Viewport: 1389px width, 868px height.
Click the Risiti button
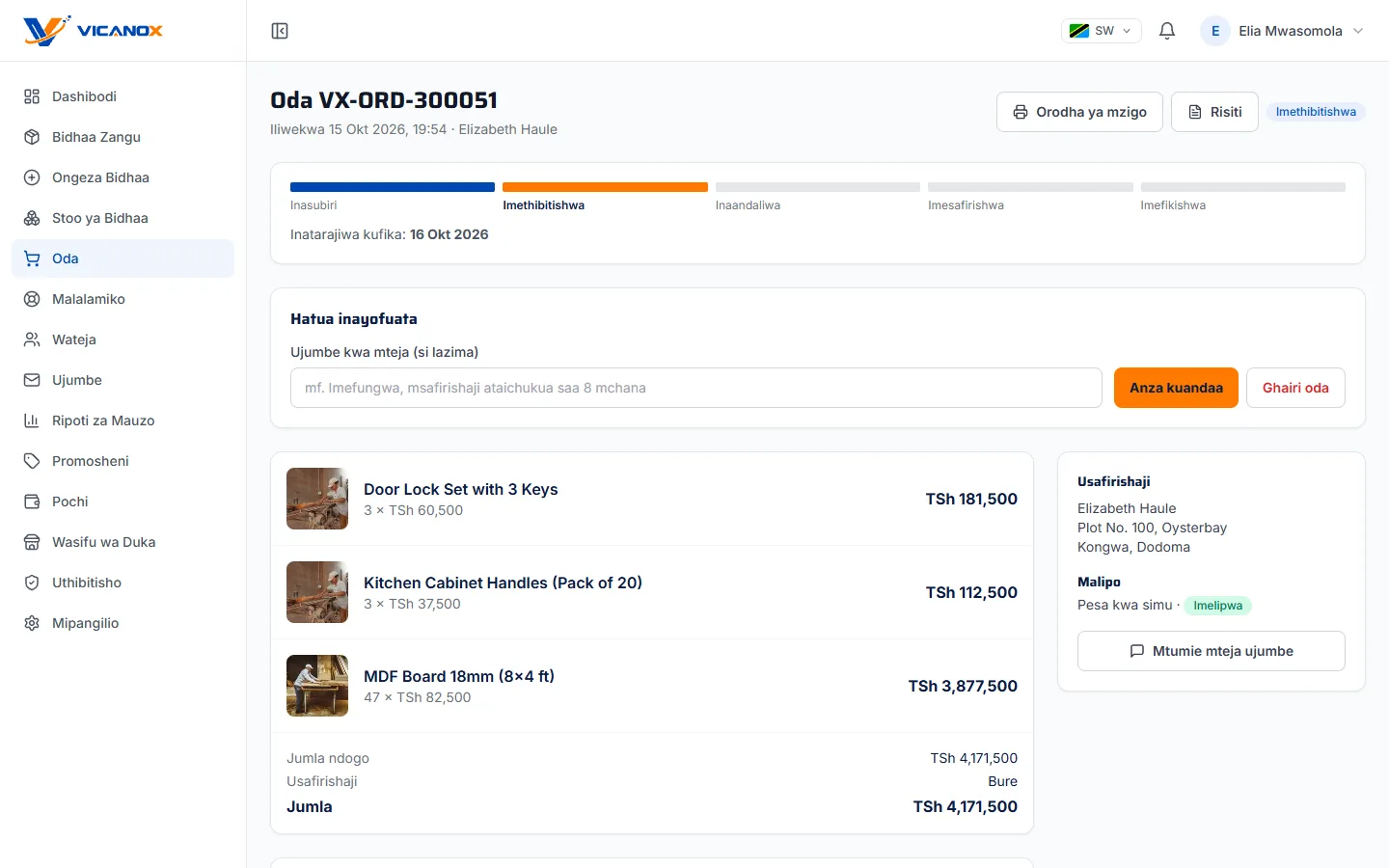pyautogui.click(x=1214, y=112)
